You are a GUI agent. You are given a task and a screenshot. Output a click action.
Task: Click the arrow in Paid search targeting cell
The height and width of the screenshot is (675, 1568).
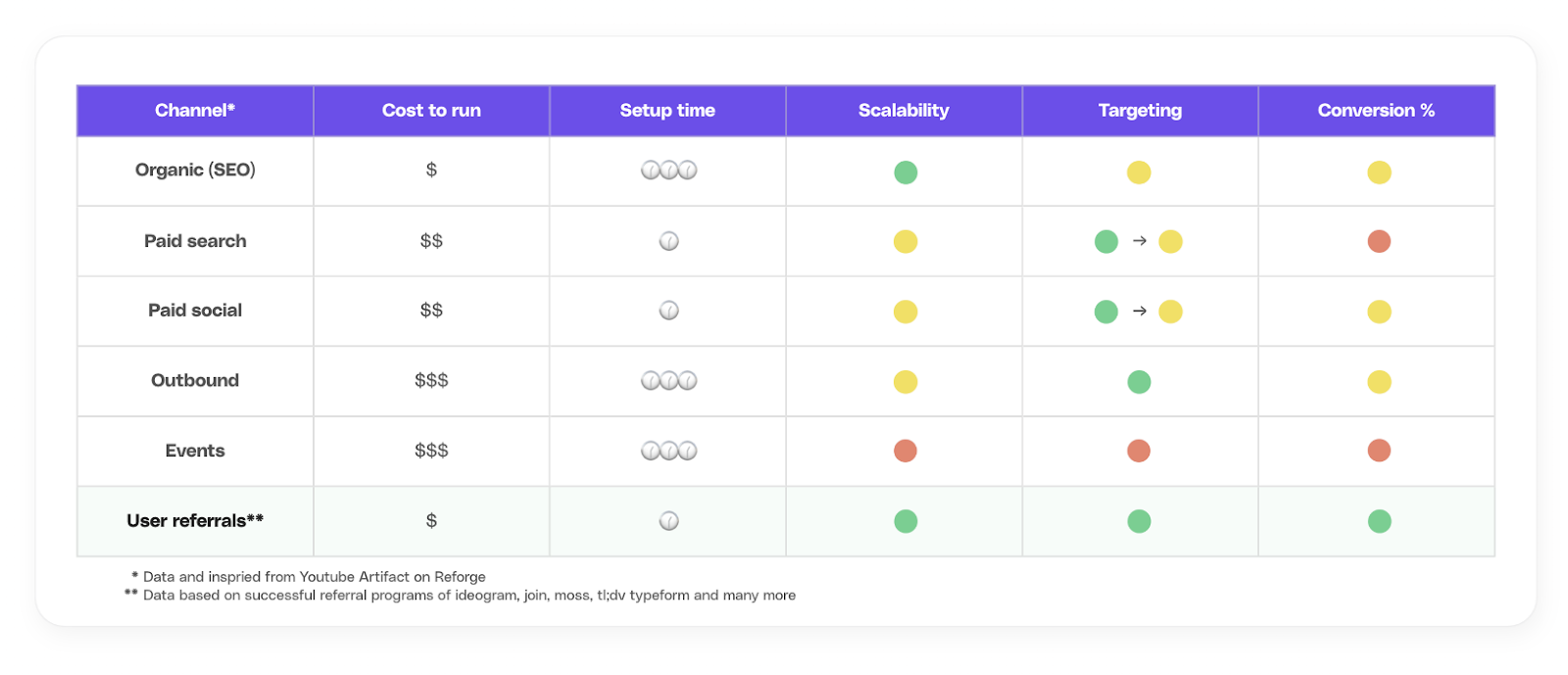(x=1139, y=241)
